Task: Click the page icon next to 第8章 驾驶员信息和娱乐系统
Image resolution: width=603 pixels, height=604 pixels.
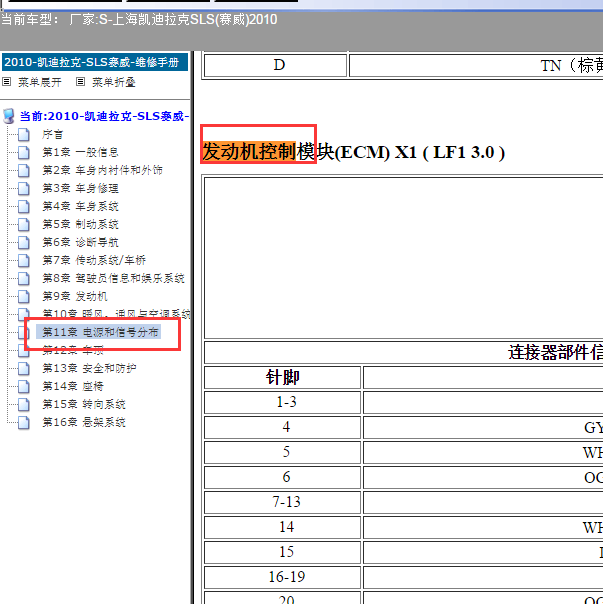Action: coord(24,278)
